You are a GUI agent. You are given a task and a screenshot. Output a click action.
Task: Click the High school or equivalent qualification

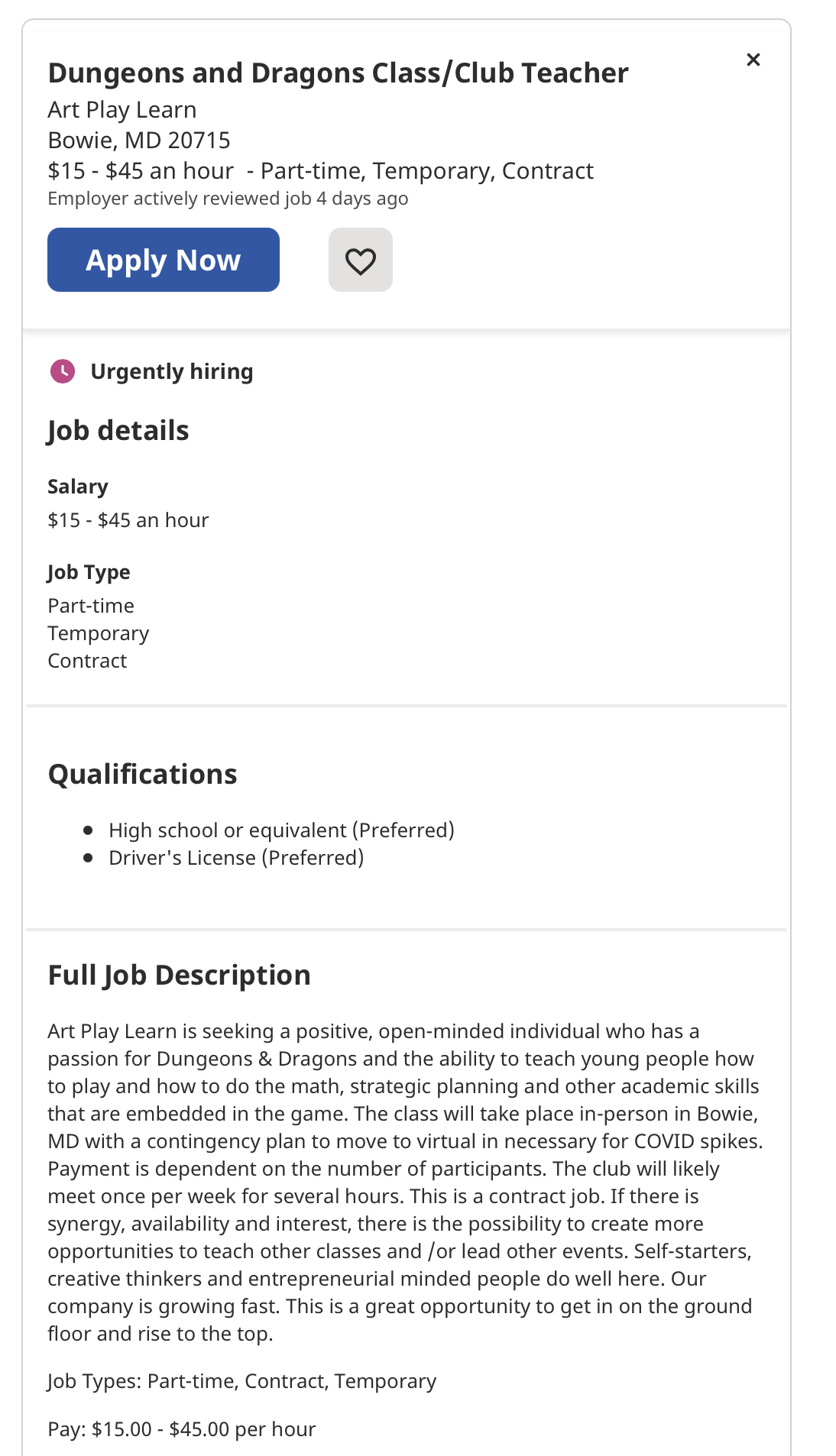[281, 830]
